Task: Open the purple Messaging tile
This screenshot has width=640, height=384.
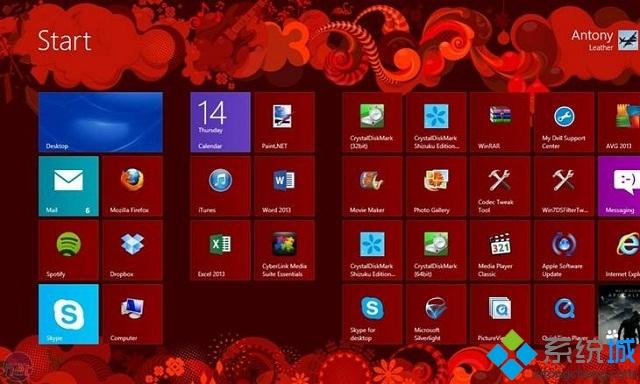Action: click(x=619, y=186)
